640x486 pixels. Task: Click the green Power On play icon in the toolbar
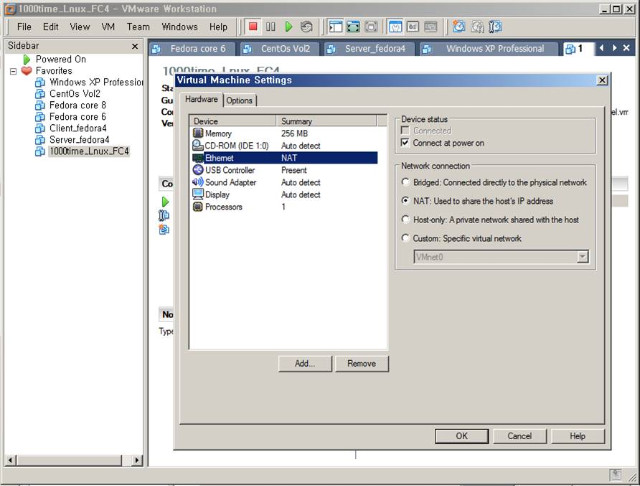tap(289, 27)
